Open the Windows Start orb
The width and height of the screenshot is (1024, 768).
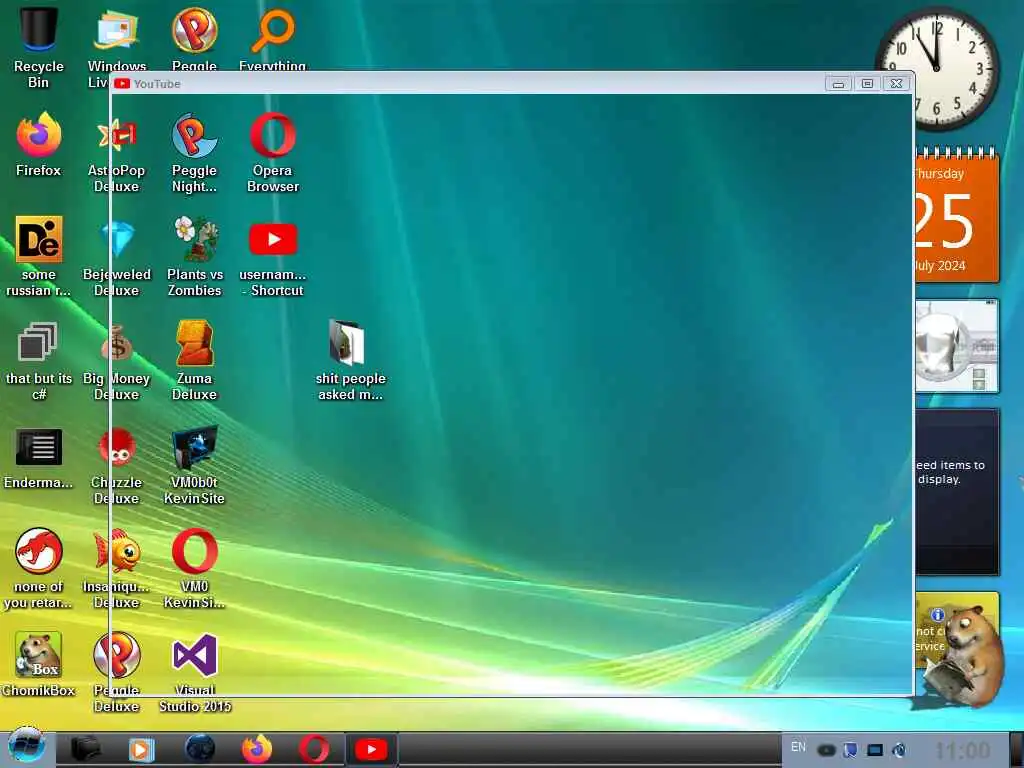(x=26, y=747)
